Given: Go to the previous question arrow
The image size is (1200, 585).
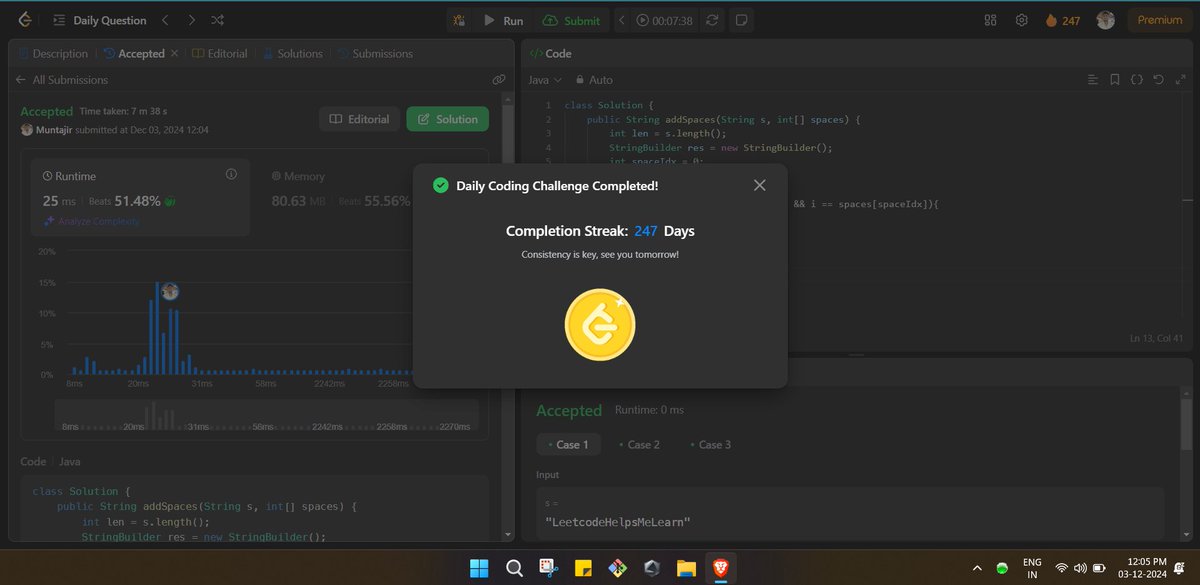Looking at the screenshot, I should pyautogui.click(x=166, y=20).
